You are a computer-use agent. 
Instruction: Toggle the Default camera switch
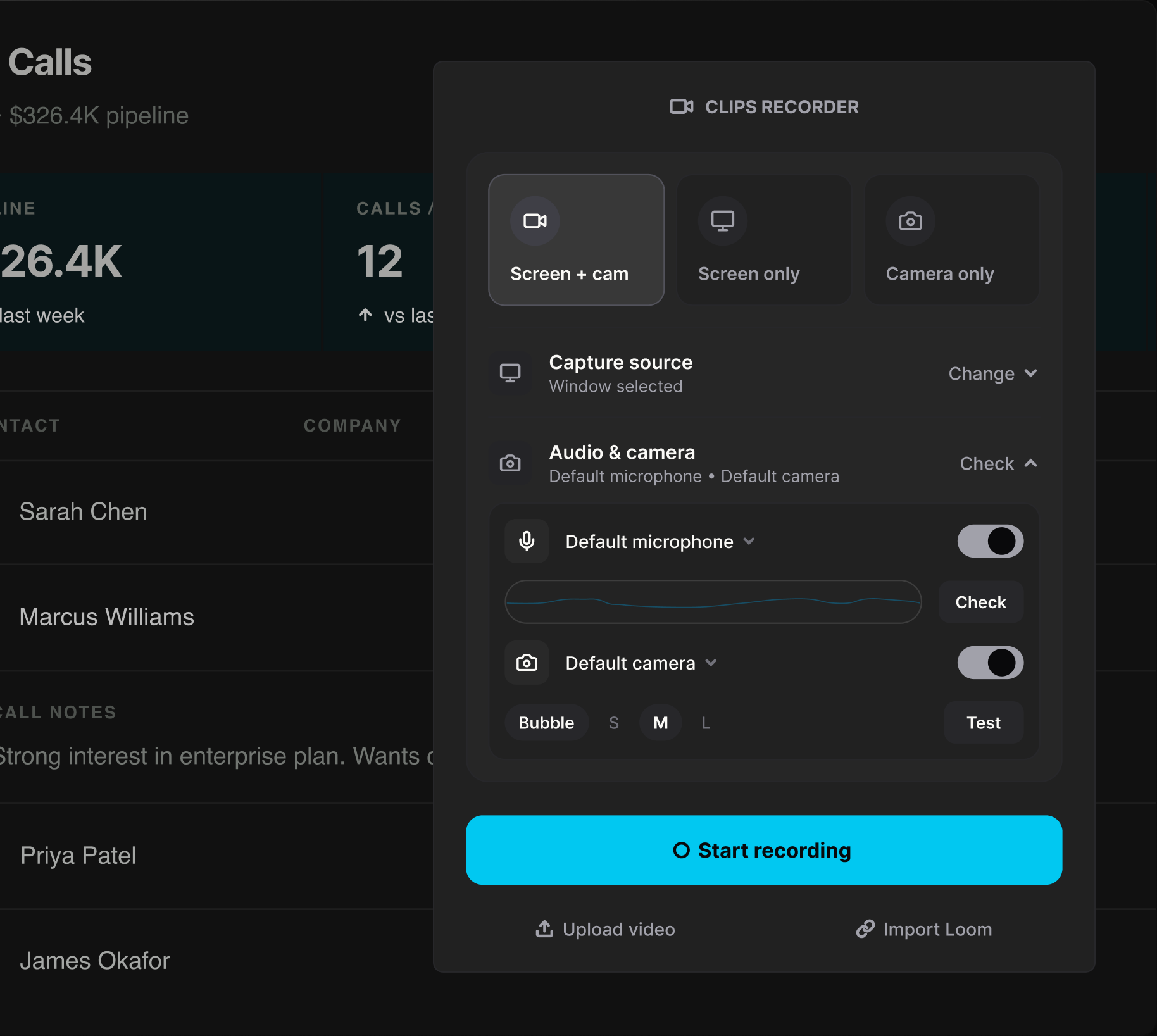click(x=990, y=663)
